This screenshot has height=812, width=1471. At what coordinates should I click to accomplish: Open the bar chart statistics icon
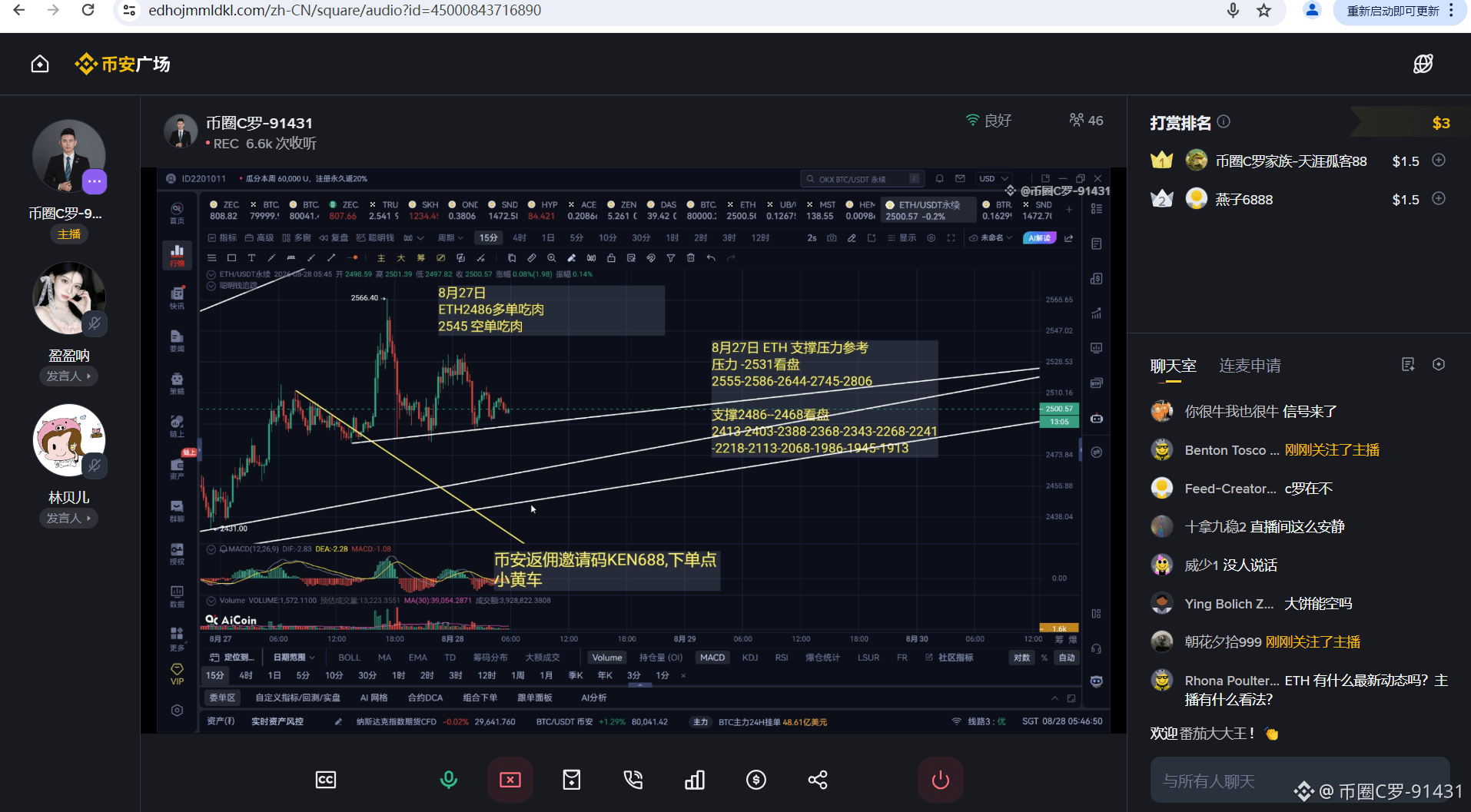(695, 780)
